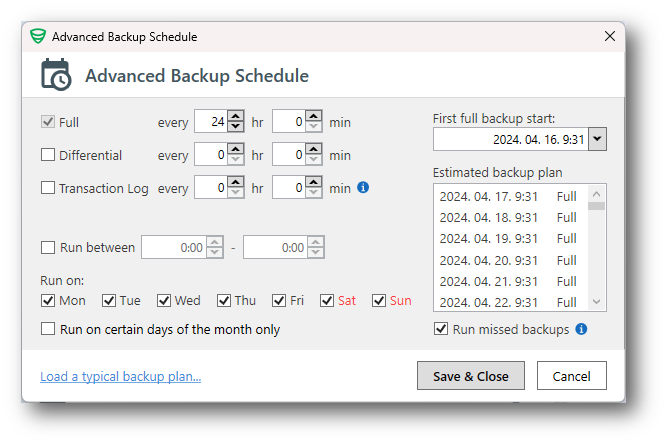
Task: Uncheck the Run missed backups option
Action: point(441,329)
